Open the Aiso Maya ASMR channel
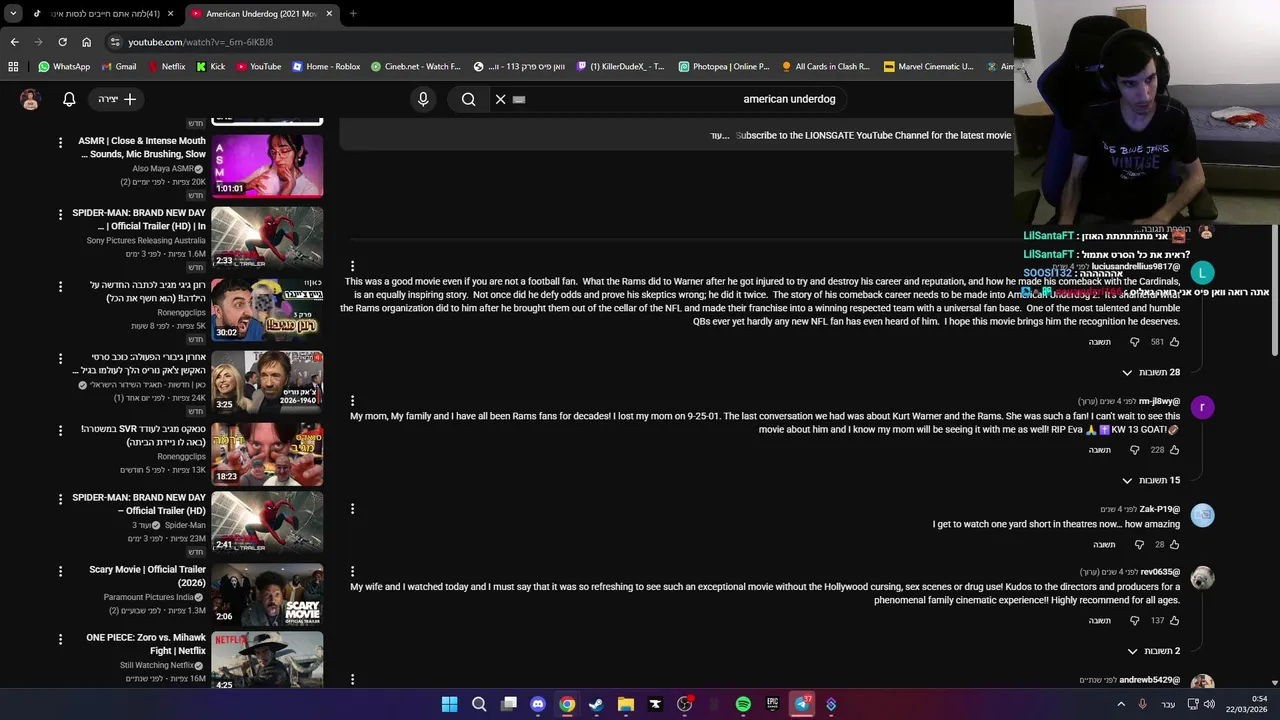 (x=163, y=169)
